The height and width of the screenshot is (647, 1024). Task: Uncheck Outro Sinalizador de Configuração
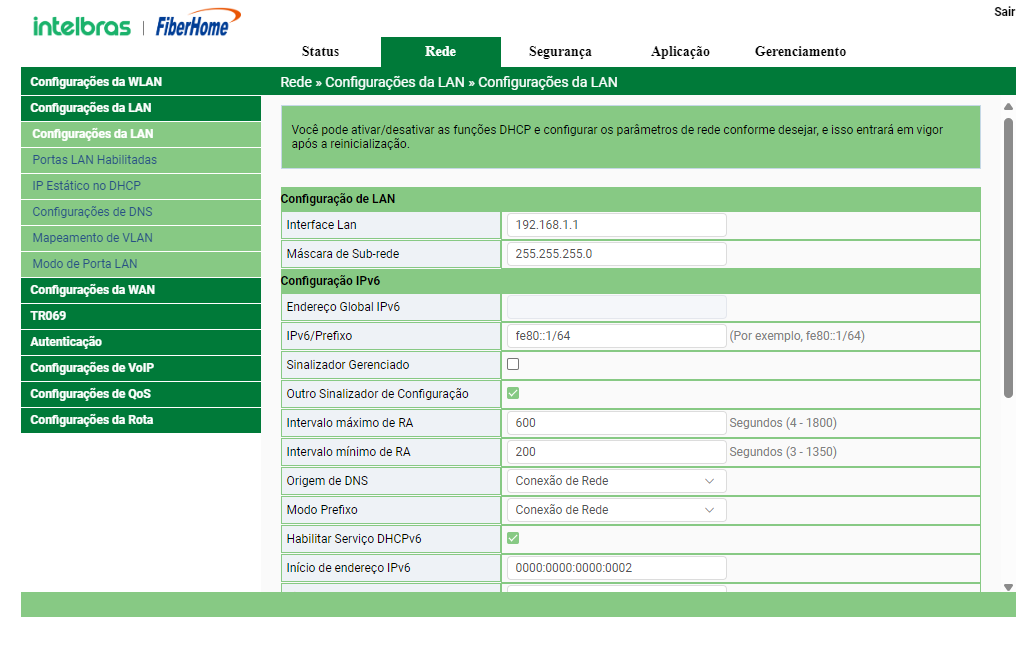(513, 393)
